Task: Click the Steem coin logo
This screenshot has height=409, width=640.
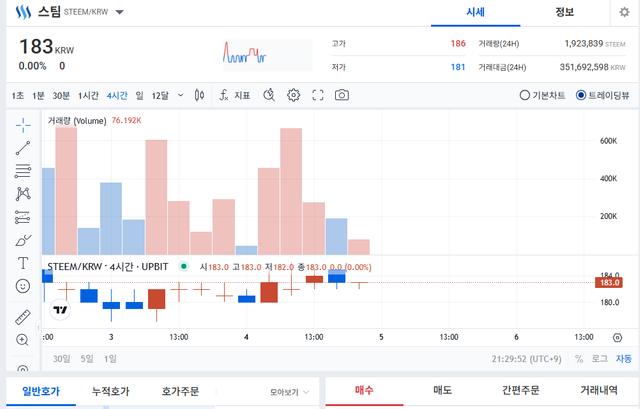Action: coord(23,12)
